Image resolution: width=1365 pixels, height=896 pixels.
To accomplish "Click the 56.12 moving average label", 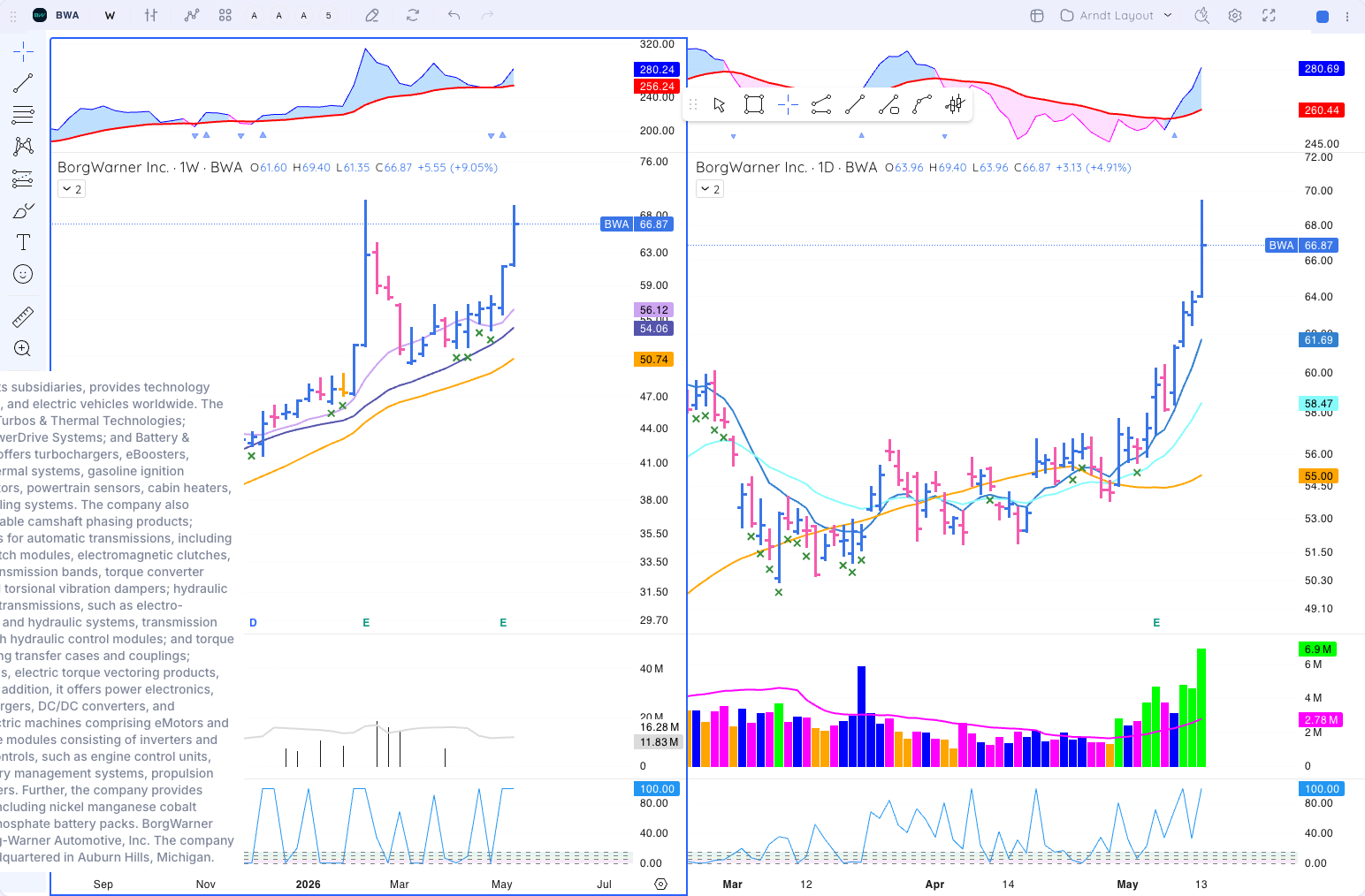I will point(654,310).
